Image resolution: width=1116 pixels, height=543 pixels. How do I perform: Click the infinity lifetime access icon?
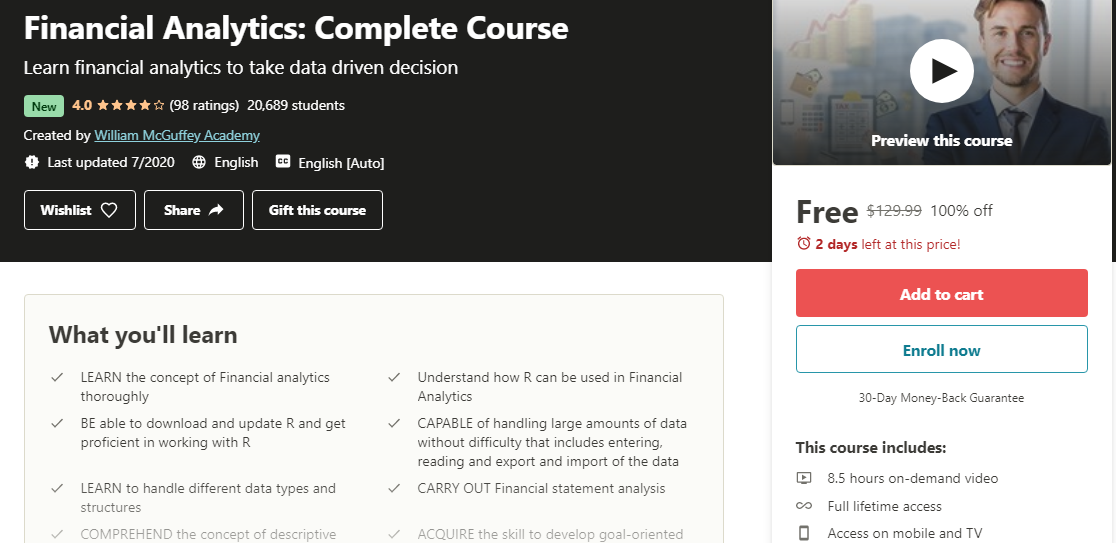click(x=804, y=506)
